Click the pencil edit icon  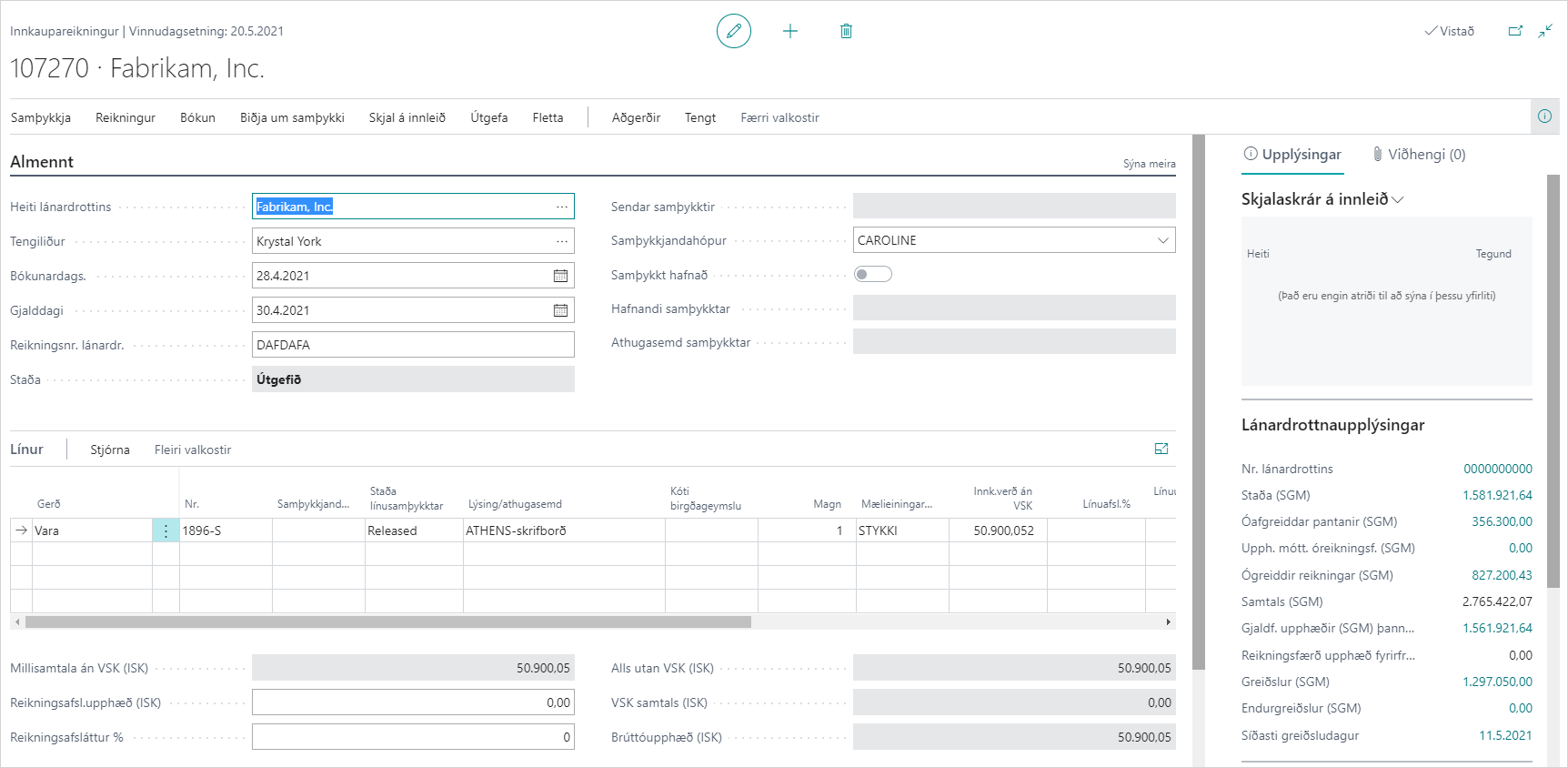coord(733,31)
